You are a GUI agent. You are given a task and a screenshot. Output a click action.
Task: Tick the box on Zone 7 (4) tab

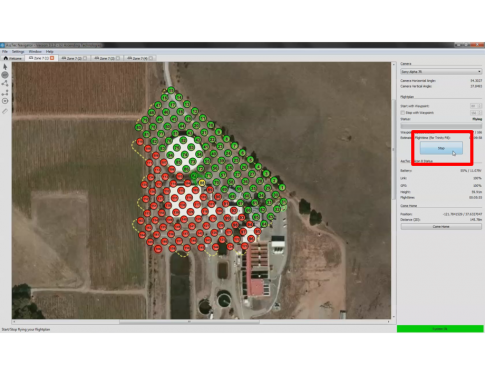tap(151, 58)
